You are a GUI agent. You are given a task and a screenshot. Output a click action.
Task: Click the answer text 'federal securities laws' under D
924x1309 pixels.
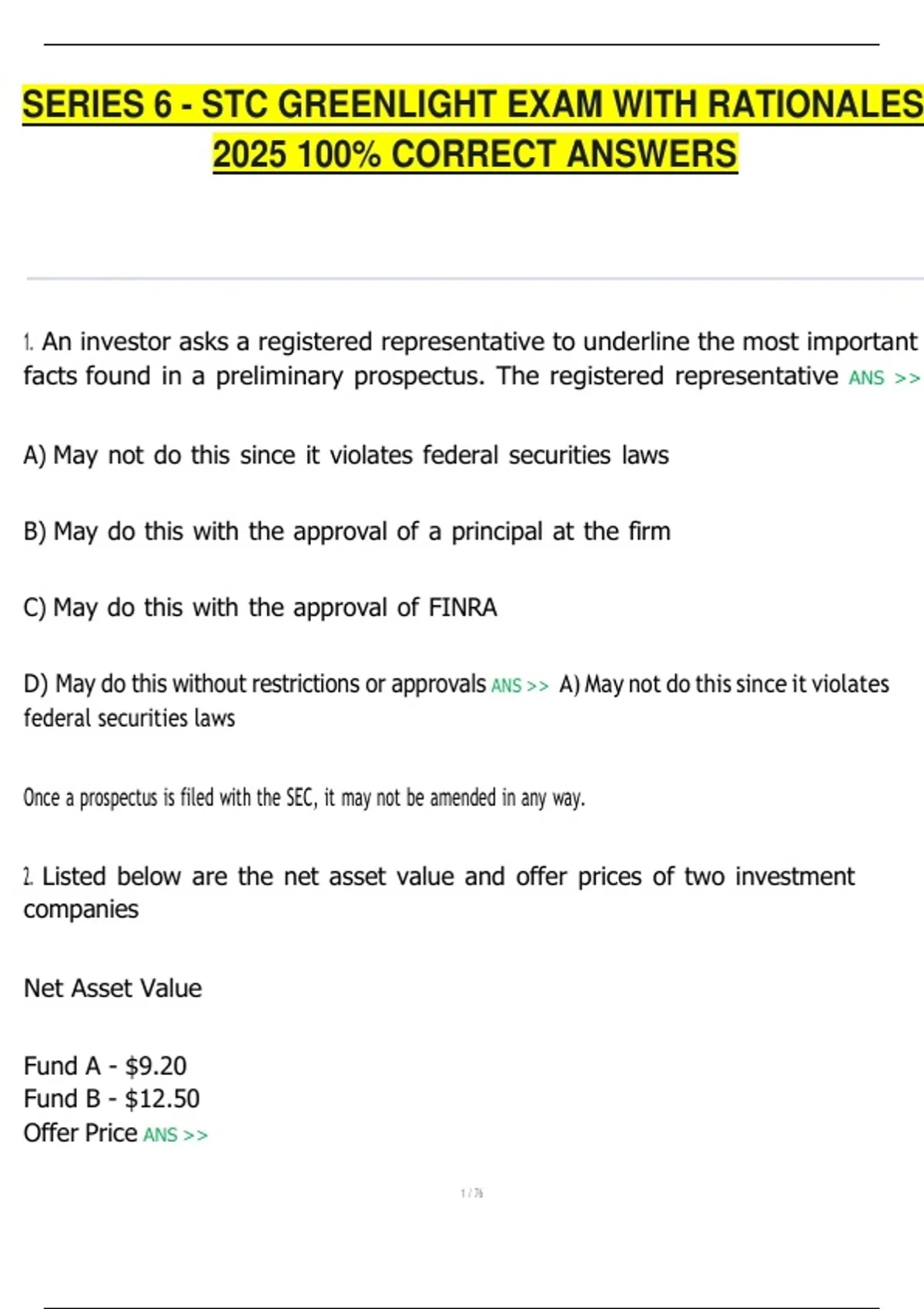click(x=129, y=718)
